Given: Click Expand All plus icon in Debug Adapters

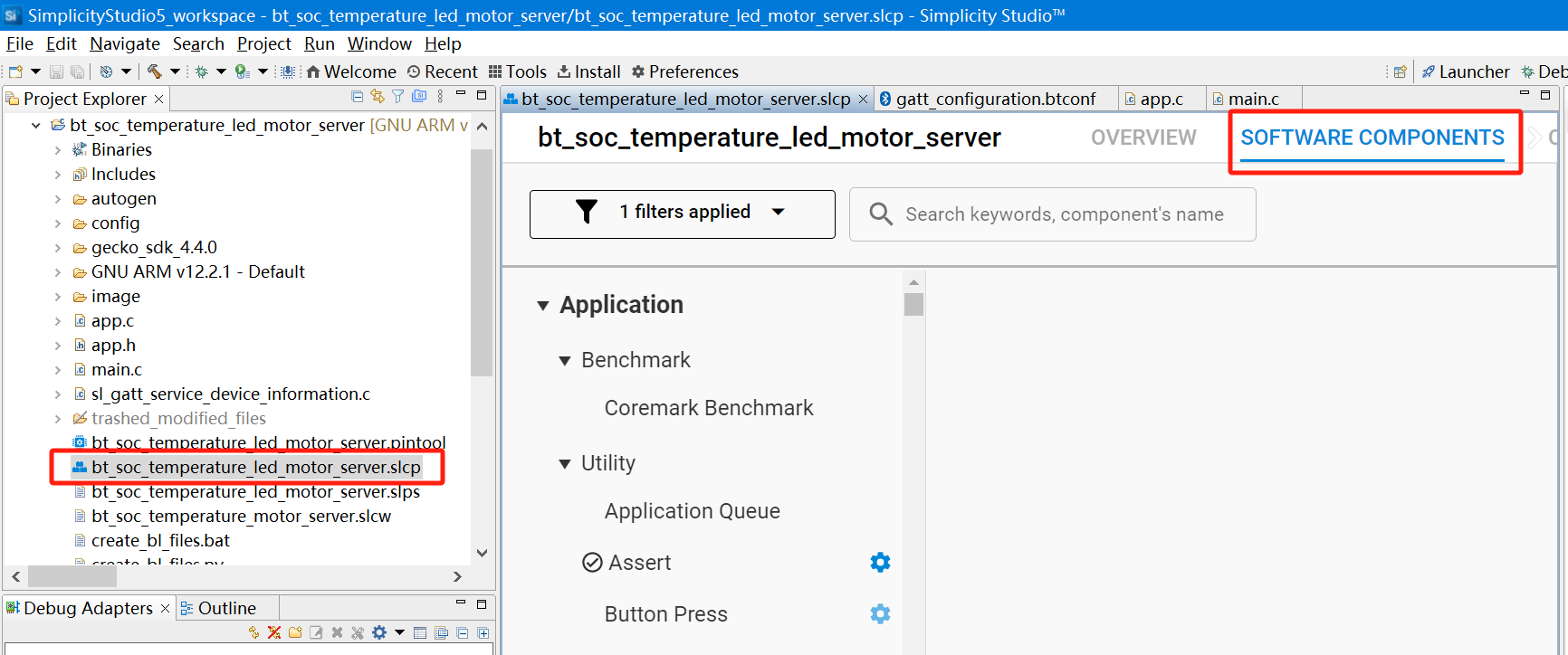Looking at the screenshot, I should [x=483, y=632].
